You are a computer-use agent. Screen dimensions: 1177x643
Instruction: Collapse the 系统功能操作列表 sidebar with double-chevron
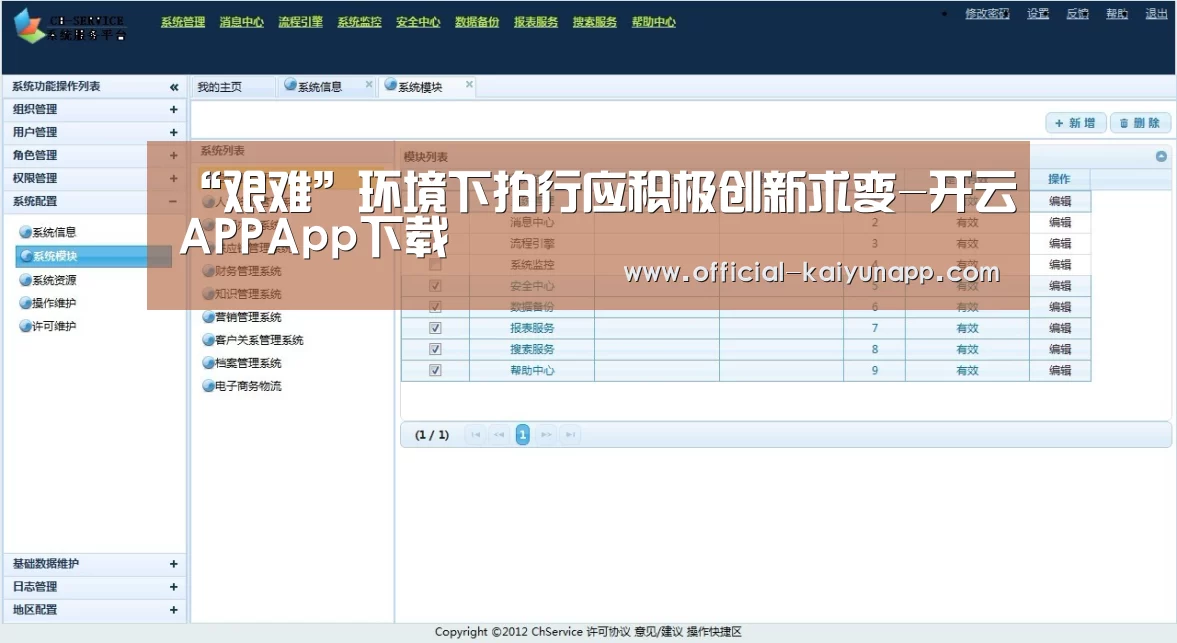[174, 87]
